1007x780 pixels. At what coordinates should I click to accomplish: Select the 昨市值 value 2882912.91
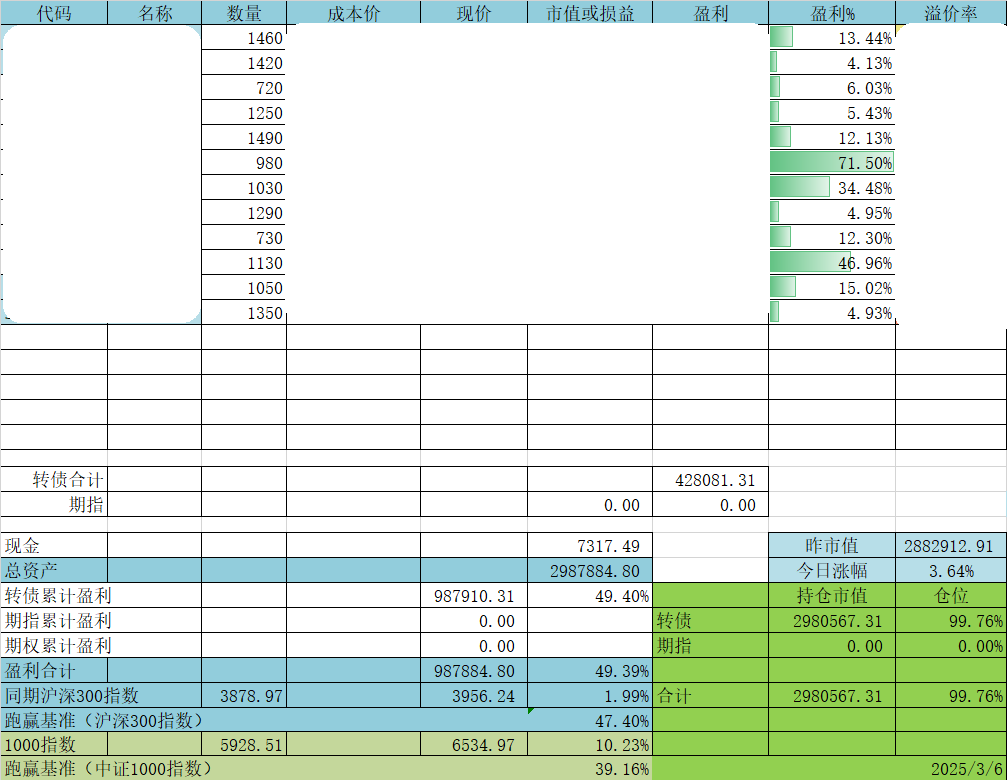[950, 546]
